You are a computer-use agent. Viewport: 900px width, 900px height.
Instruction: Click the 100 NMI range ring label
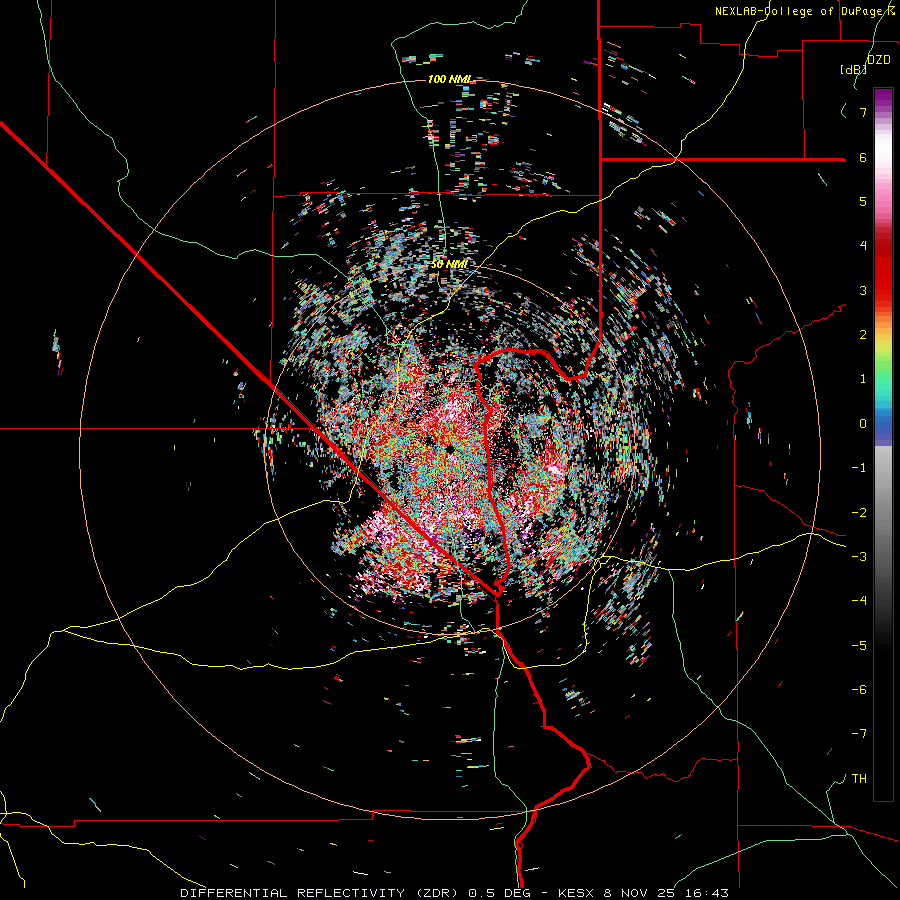[449, 79]
